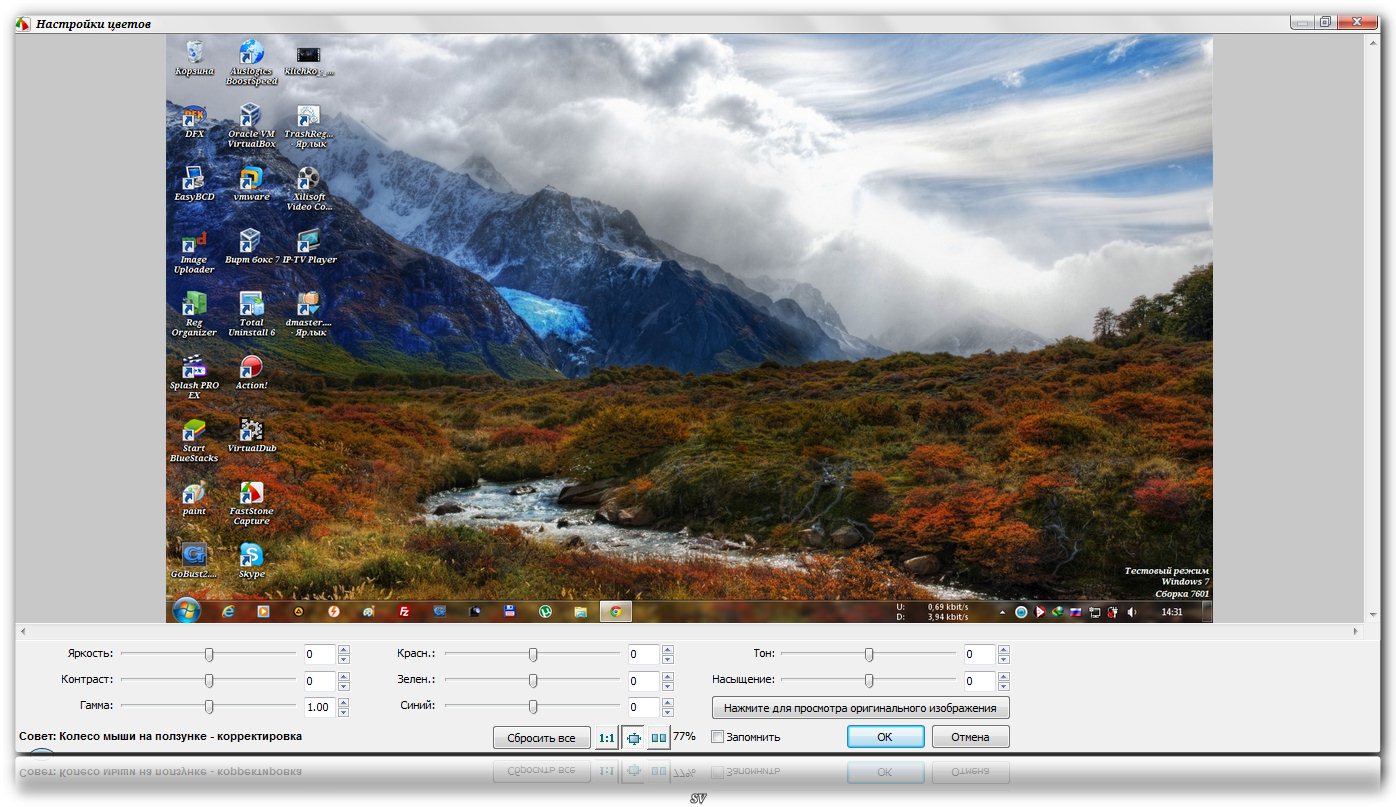Enable side-by-side comparison view icon
This screenshot has height=807, width=1396.
pyautogui.click(x=659, y=737)
